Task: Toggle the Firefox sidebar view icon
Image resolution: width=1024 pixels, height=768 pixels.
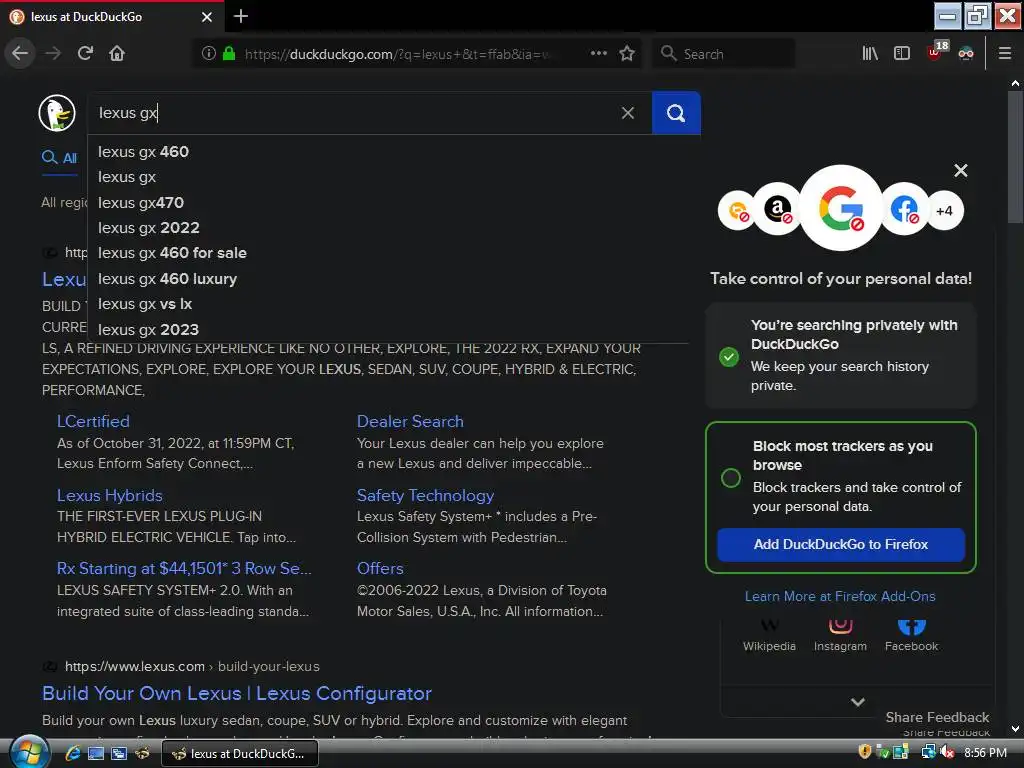Action: pyautogui.click(x=902, y=53)
